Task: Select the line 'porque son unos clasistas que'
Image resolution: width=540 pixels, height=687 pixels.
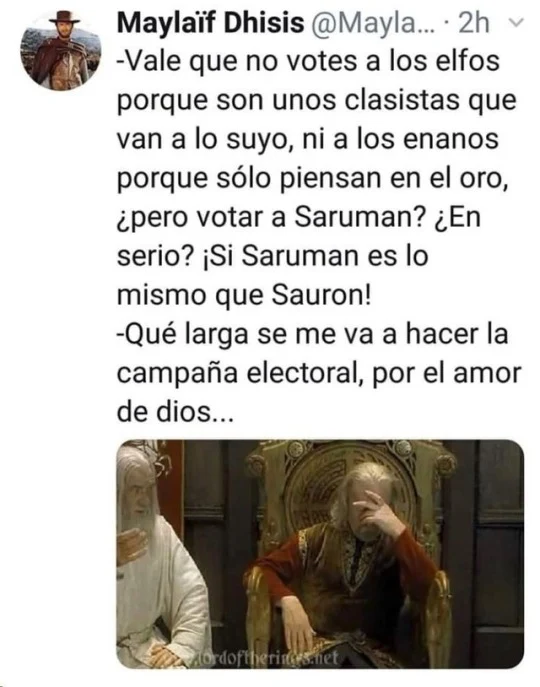Action: [x=317, y=100]
